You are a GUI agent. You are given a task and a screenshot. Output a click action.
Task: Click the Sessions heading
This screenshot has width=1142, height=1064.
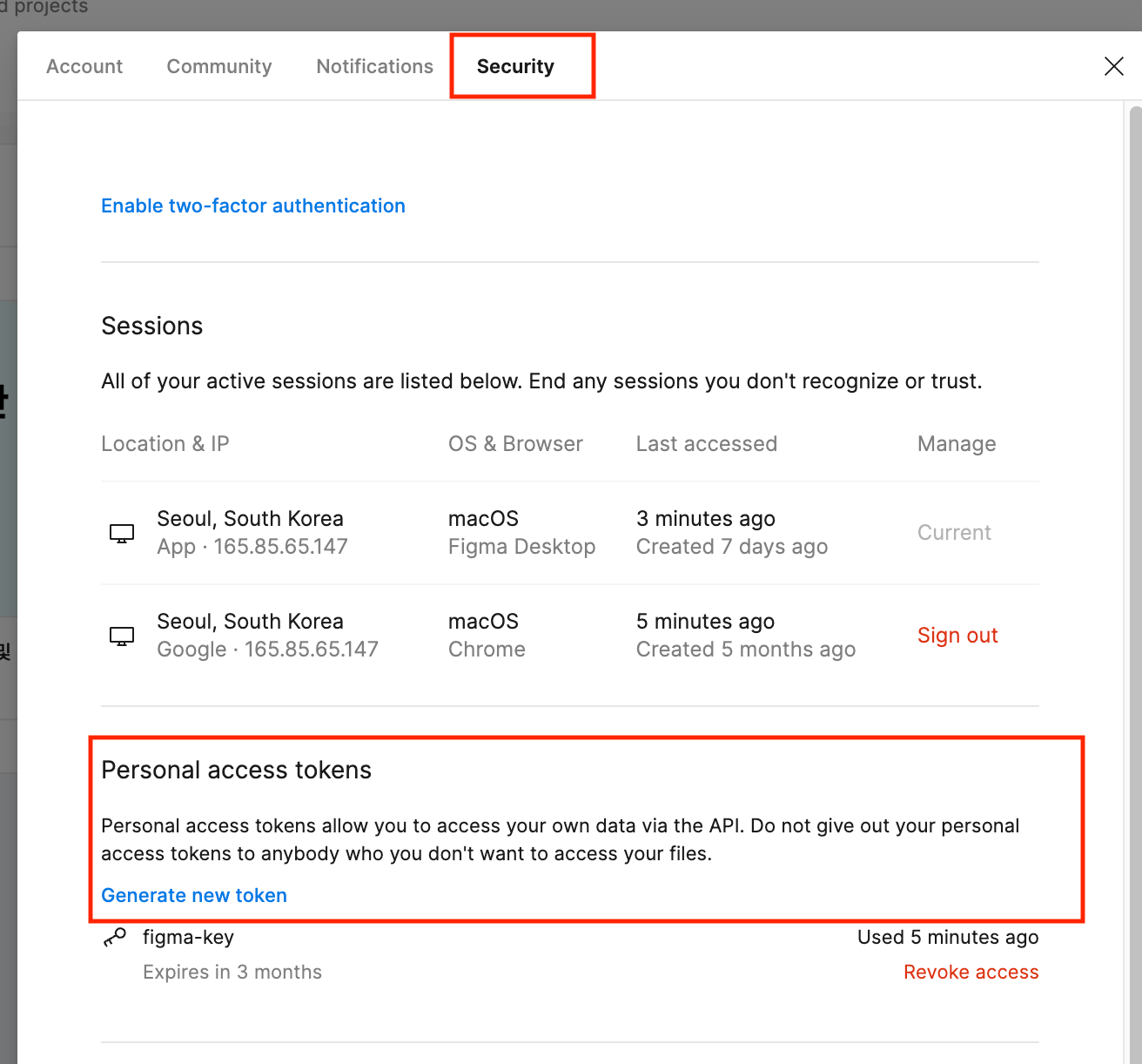coord(152,326)
